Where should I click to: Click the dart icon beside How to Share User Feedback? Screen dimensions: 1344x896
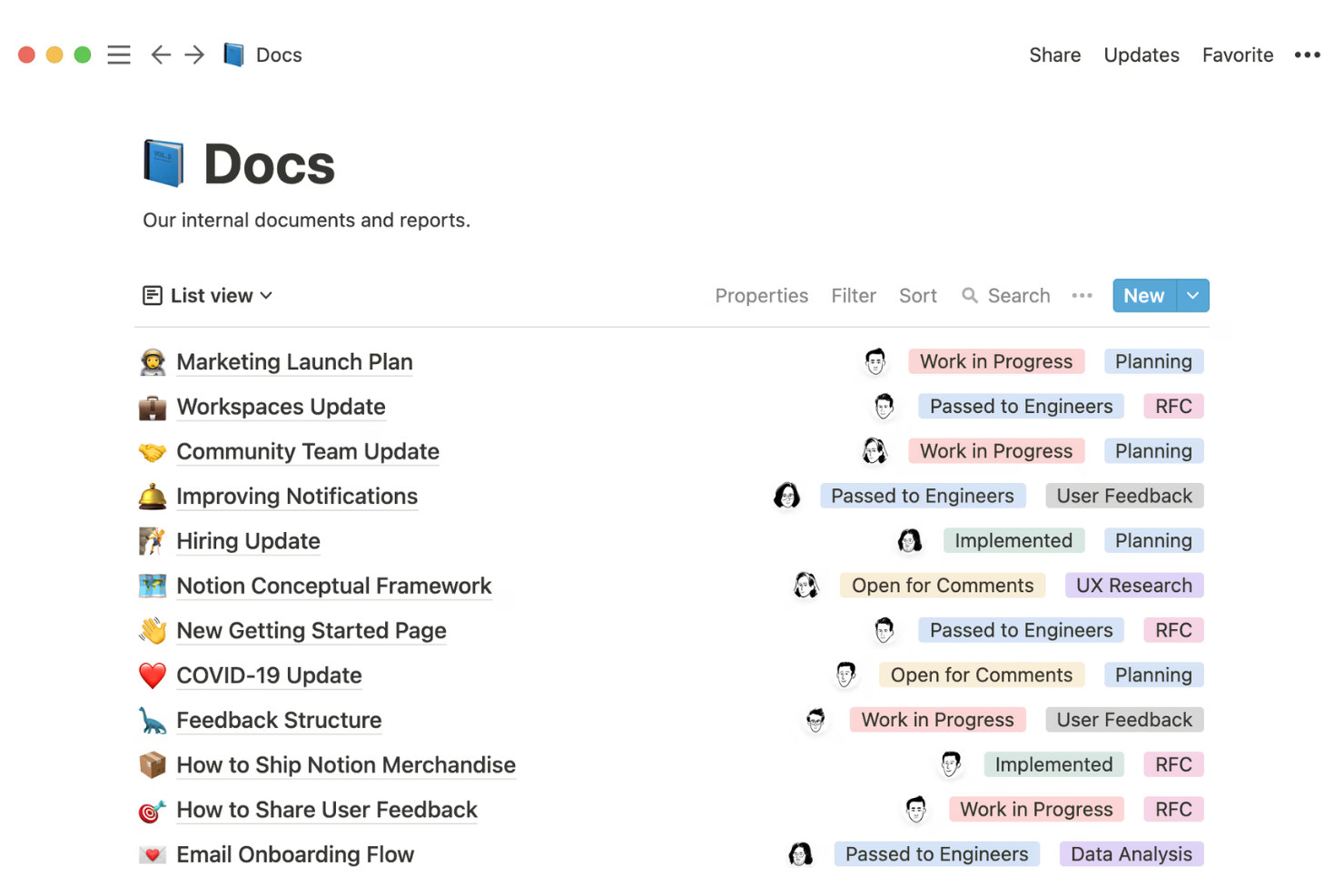coord(153,809)
